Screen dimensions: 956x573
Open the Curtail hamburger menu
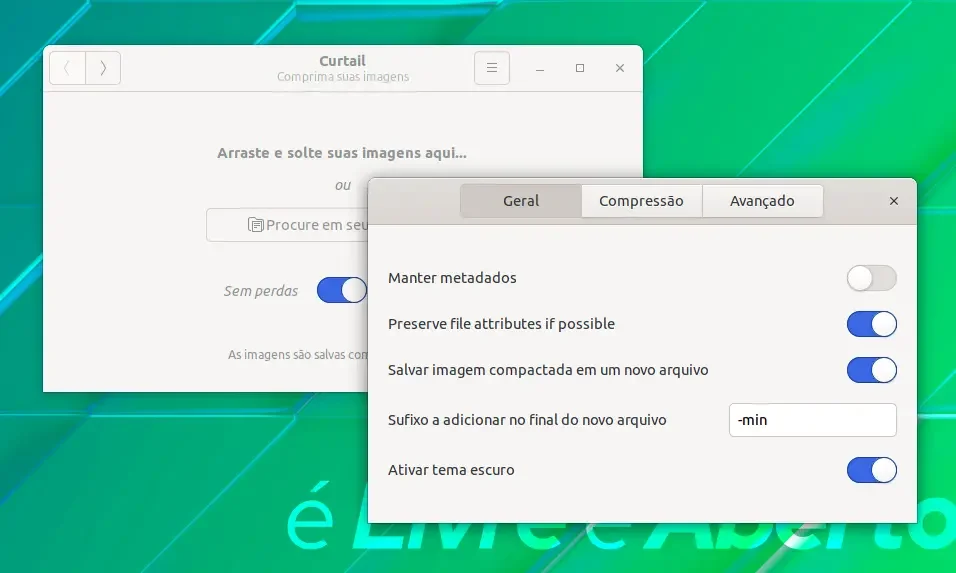(x=492, y=68)
